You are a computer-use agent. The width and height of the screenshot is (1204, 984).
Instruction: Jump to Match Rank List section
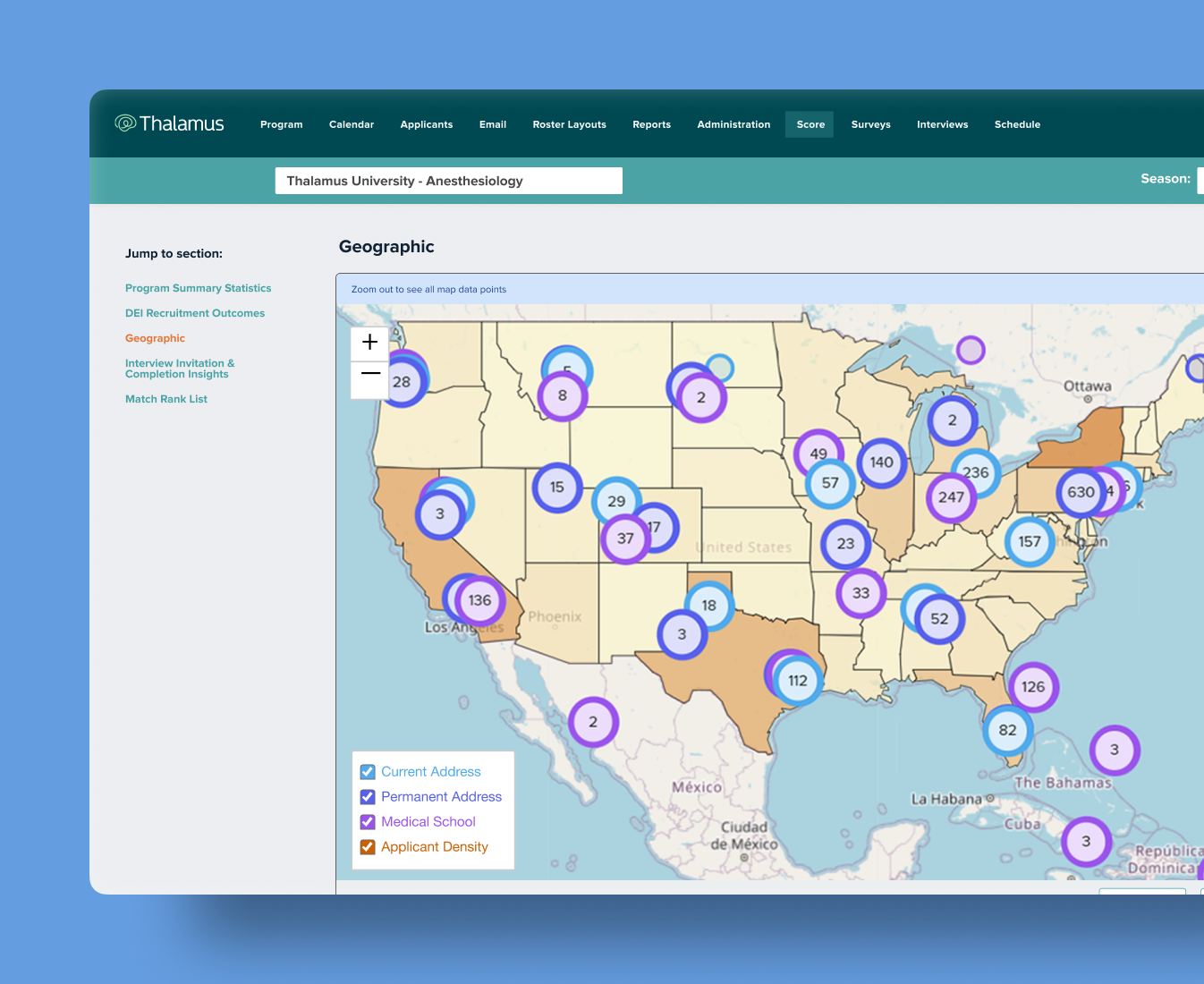click(166, 399)
